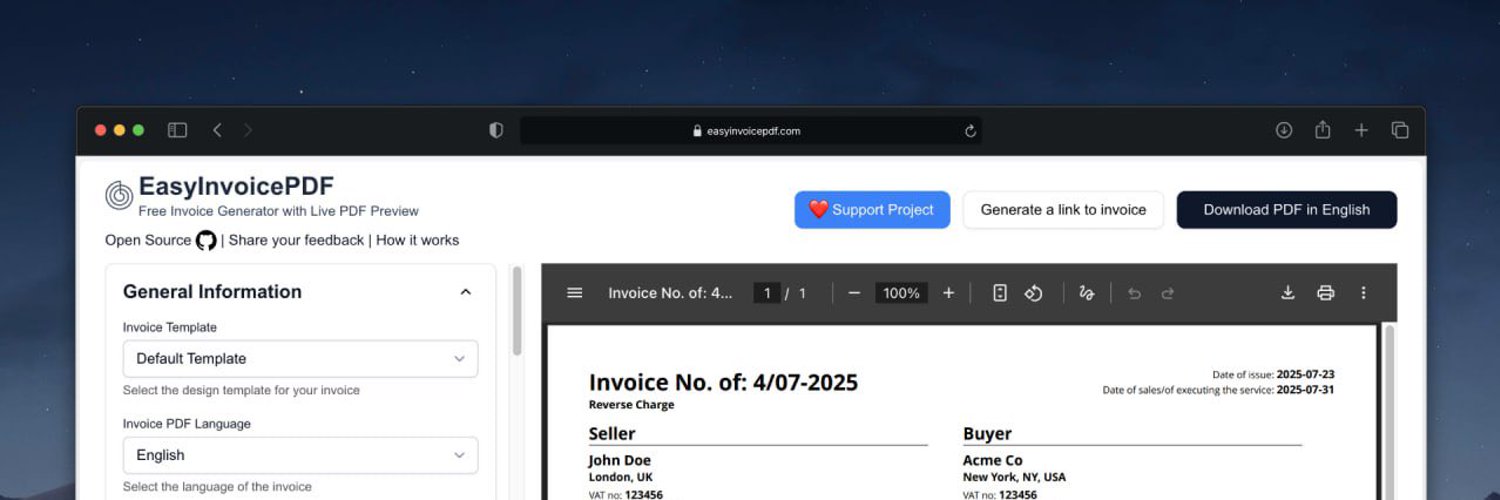Click 'Select the language of the invoice' hint
Image resolution: width=1500 pixels, height=500 pixels.
click(217, 487)
